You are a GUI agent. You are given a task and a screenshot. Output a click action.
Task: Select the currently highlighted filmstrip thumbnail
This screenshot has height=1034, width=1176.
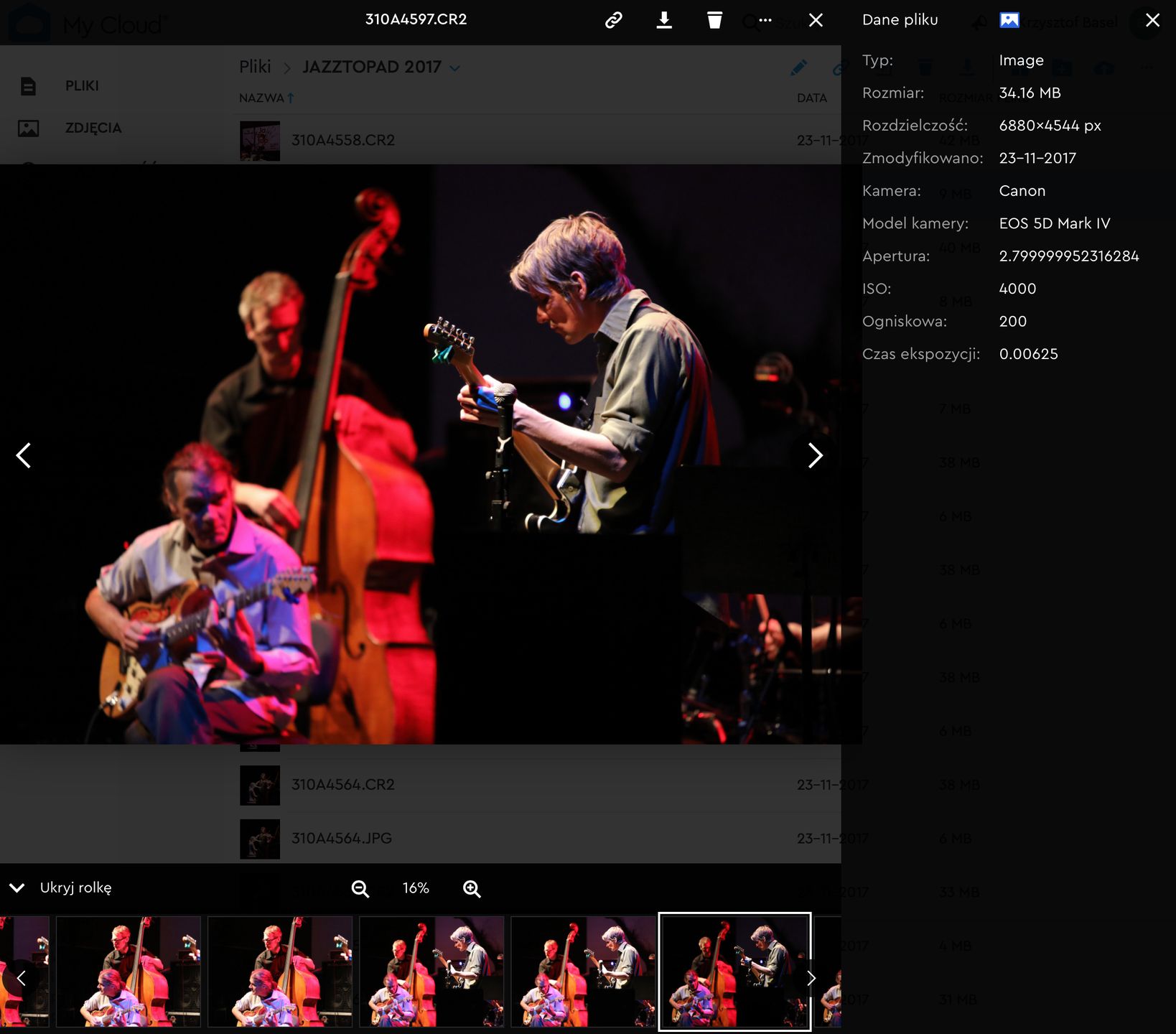point(735,972)
